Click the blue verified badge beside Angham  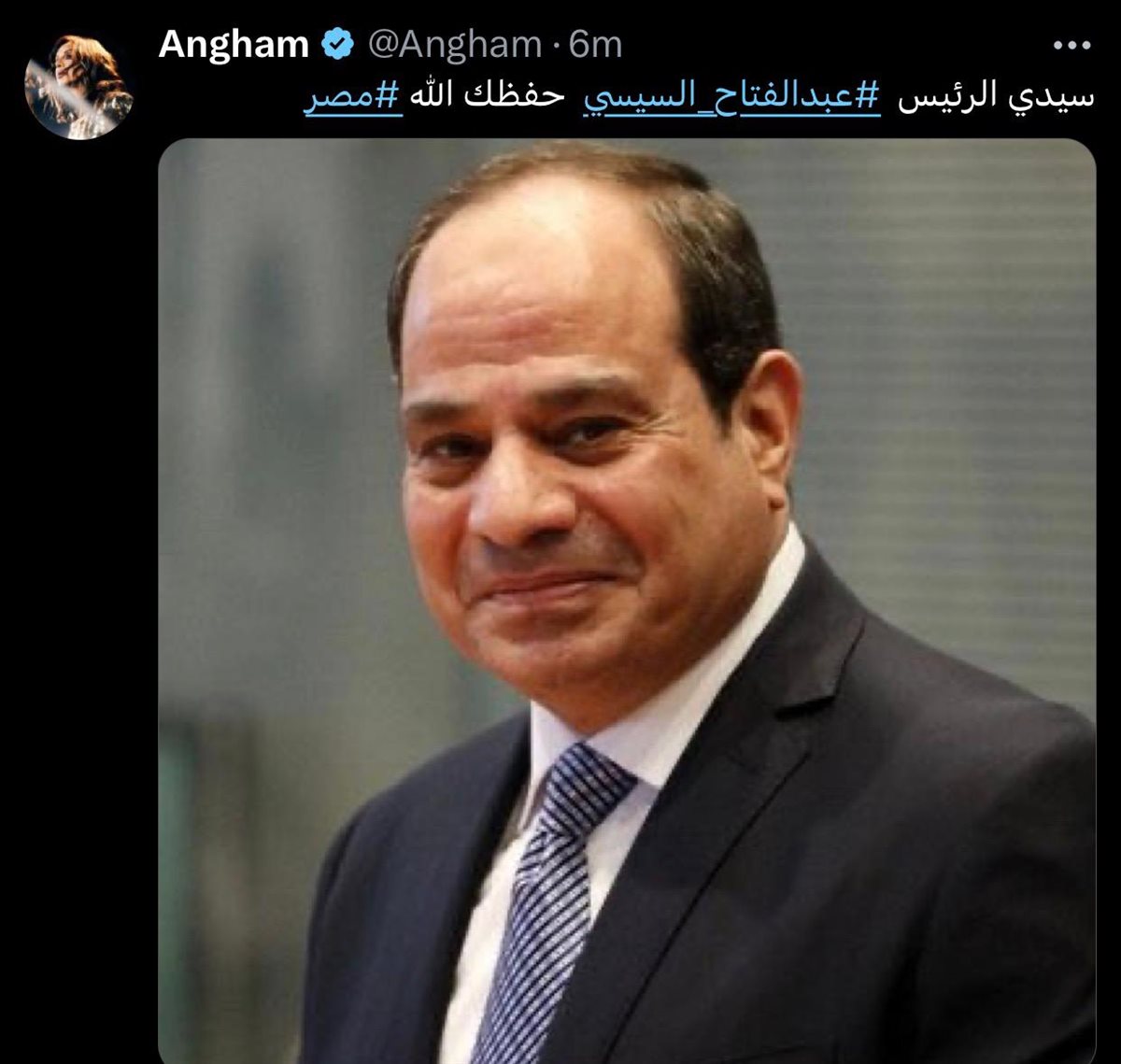(x=337, y=44)
